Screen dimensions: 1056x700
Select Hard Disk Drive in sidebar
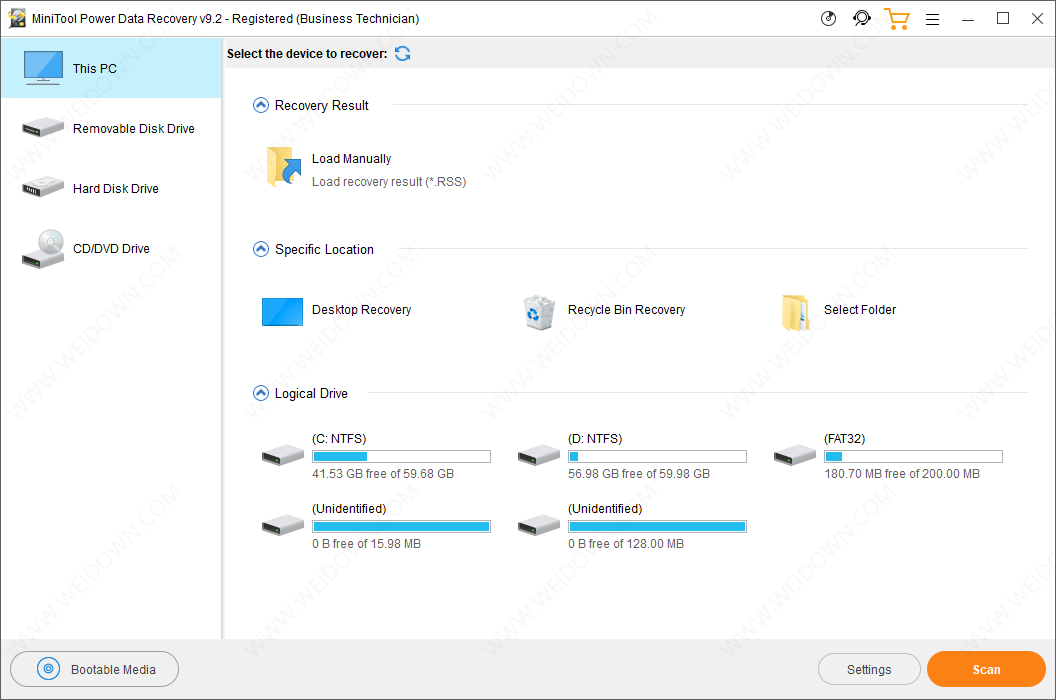click(x=111, y=188)
